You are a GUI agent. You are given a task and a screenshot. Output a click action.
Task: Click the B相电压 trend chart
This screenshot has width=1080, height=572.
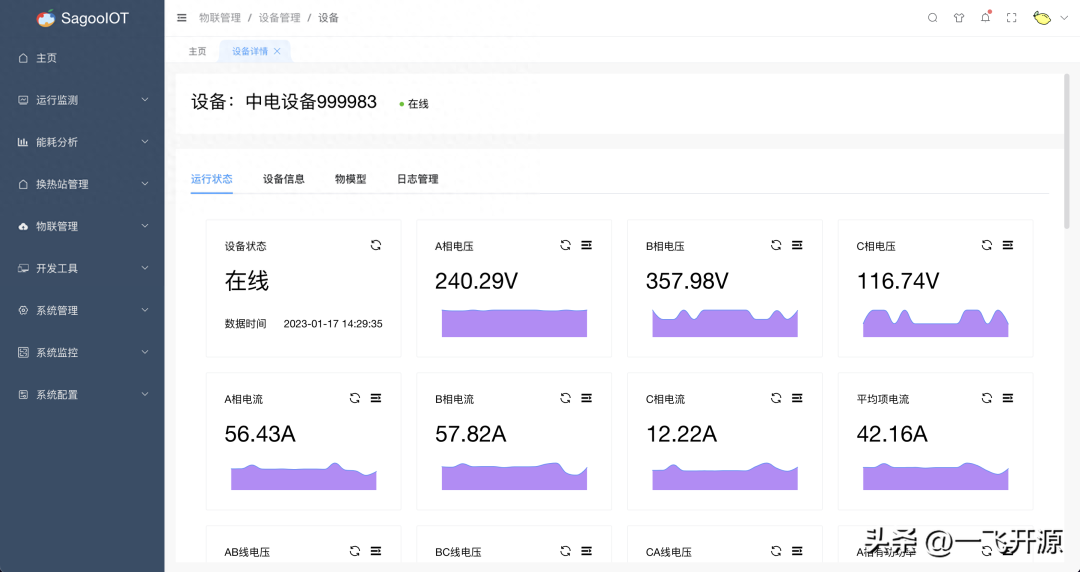tap(725, 323)
